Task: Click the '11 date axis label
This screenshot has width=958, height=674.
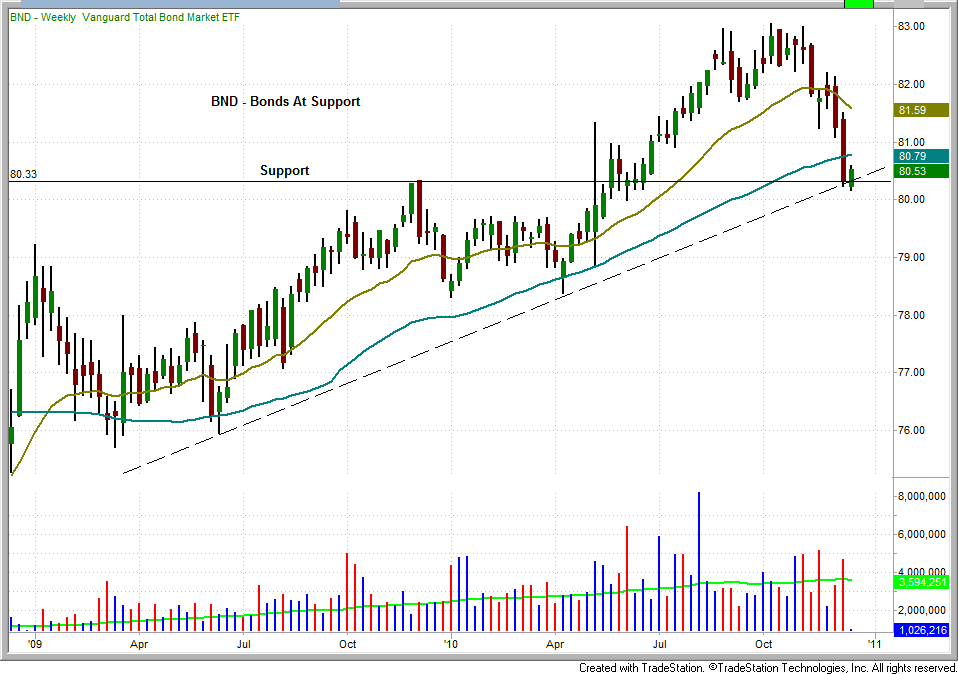Action: 876,643
